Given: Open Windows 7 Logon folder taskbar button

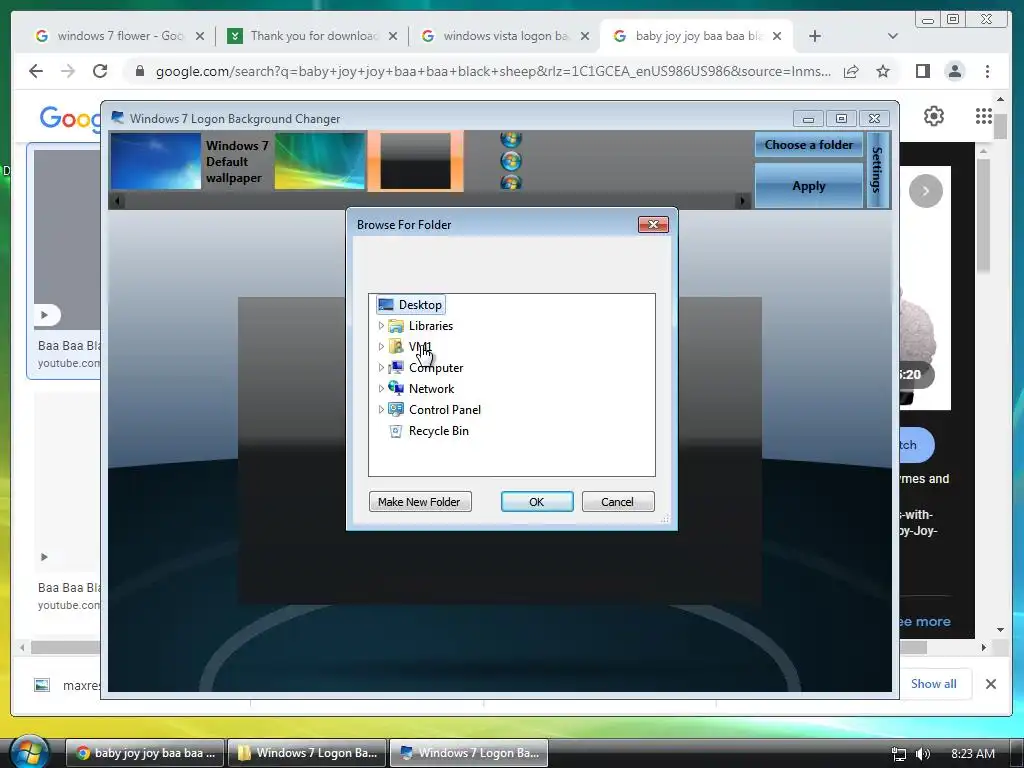Looking at the screenshot, I should pos(308,753).
